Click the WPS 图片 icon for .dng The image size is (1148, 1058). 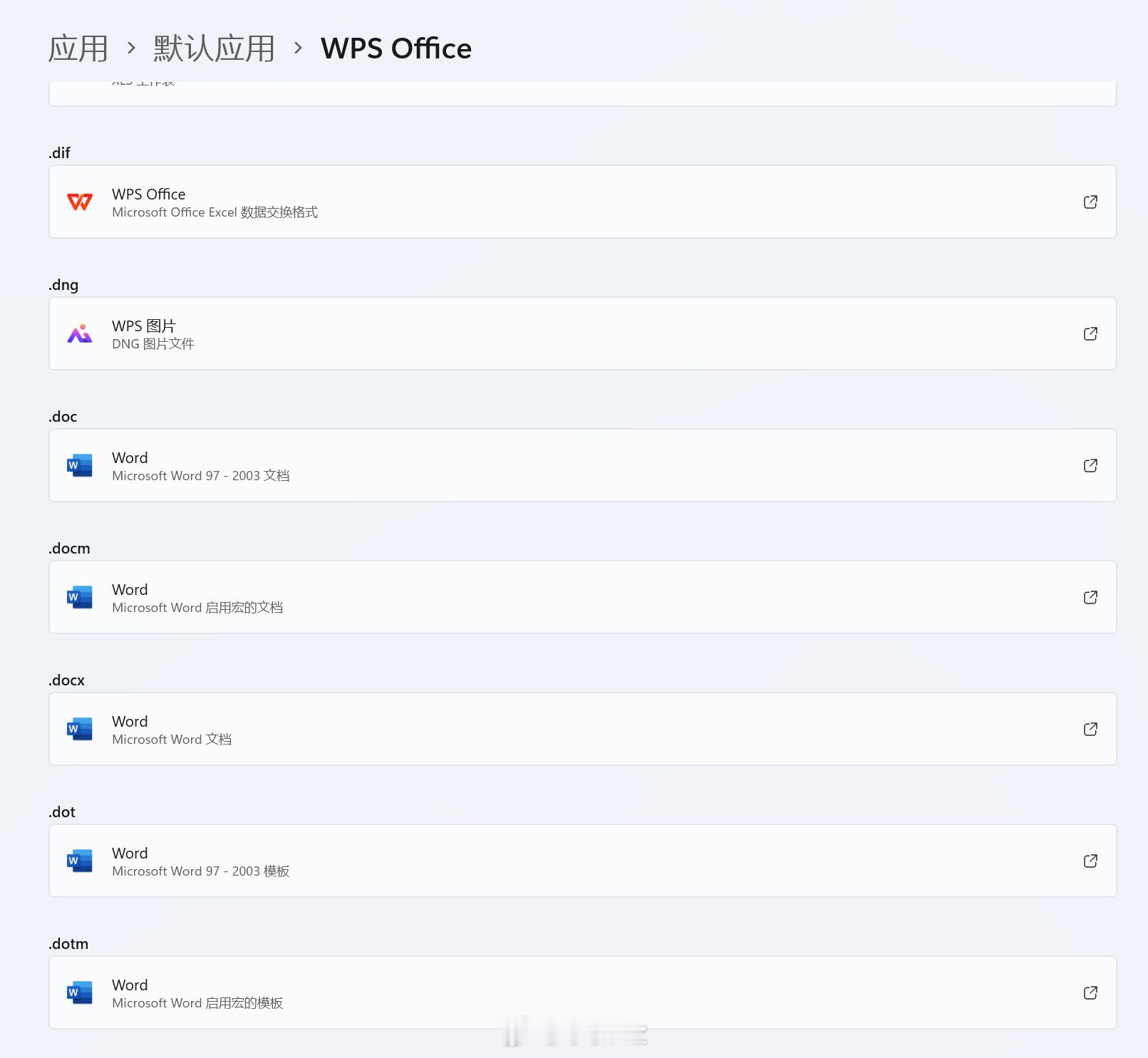(80, 333)
